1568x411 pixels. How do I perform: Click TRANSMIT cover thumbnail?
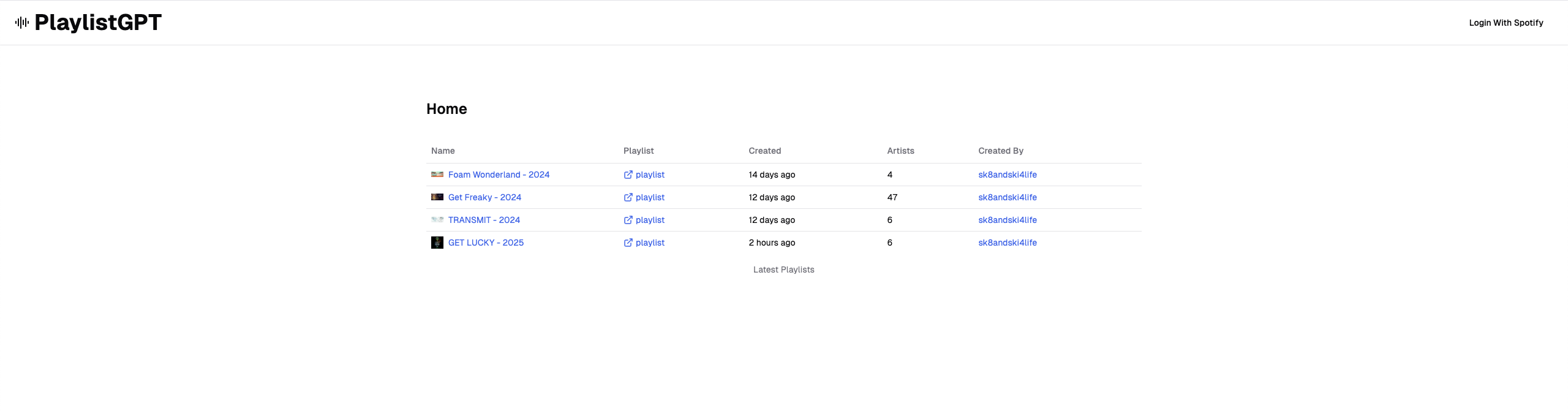pyautogui.click(x=437, y=220)
